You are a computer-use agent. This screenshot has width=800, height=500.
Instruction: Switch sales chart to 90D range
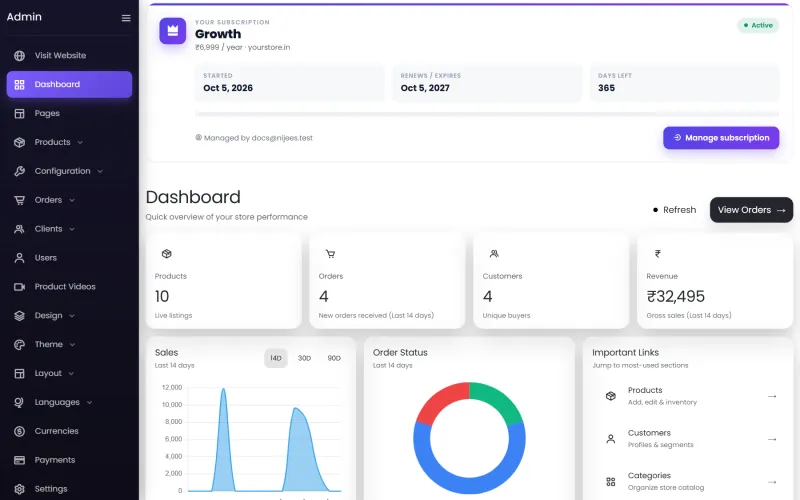click(x=334, y=358)
